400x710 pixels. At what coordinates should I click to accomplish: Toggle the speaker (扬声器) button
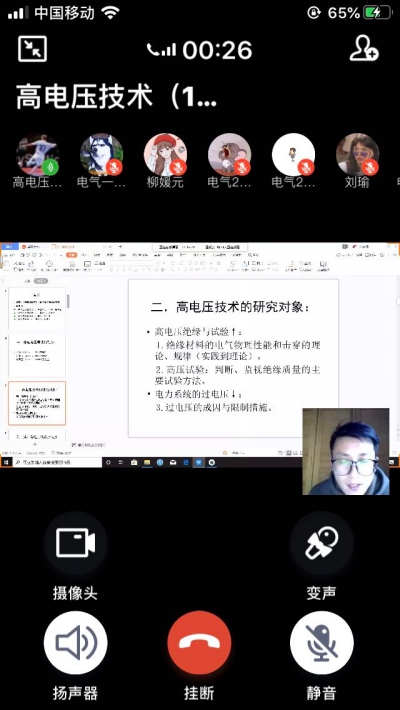pyautogui.click(x=75, y=643)
